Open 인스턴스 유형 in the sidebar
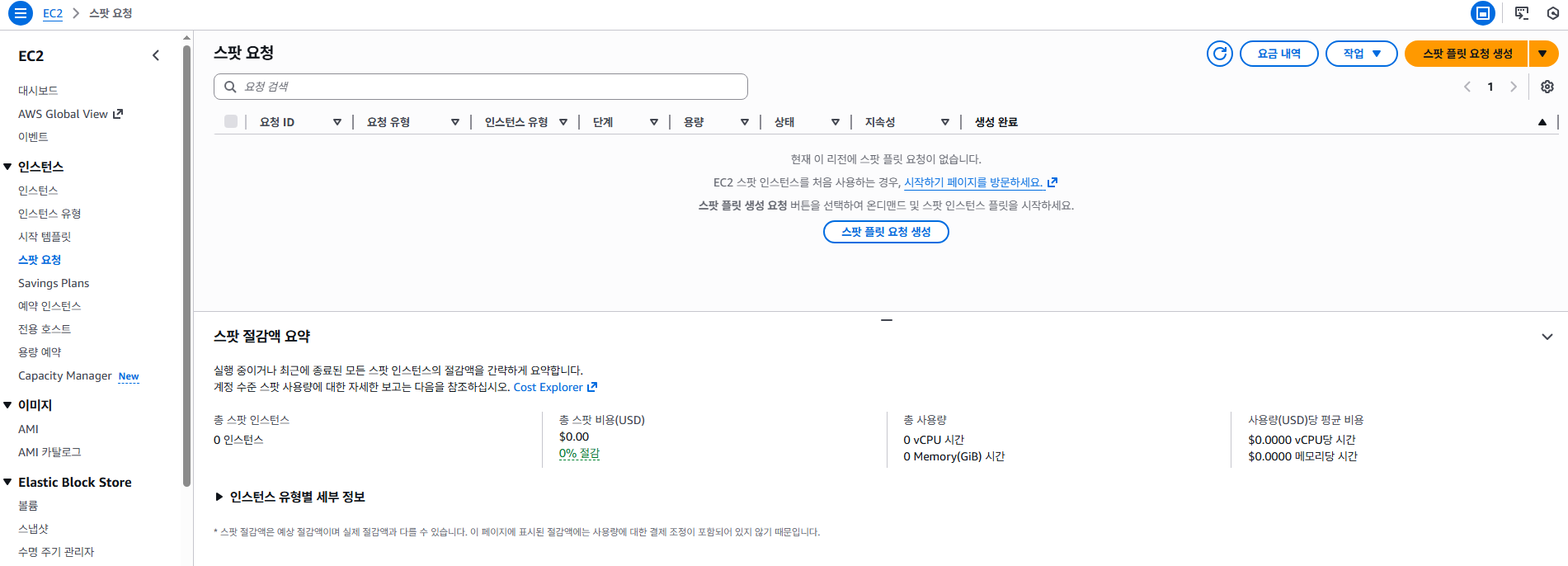Screen dimensions: 1568x566 49,214
